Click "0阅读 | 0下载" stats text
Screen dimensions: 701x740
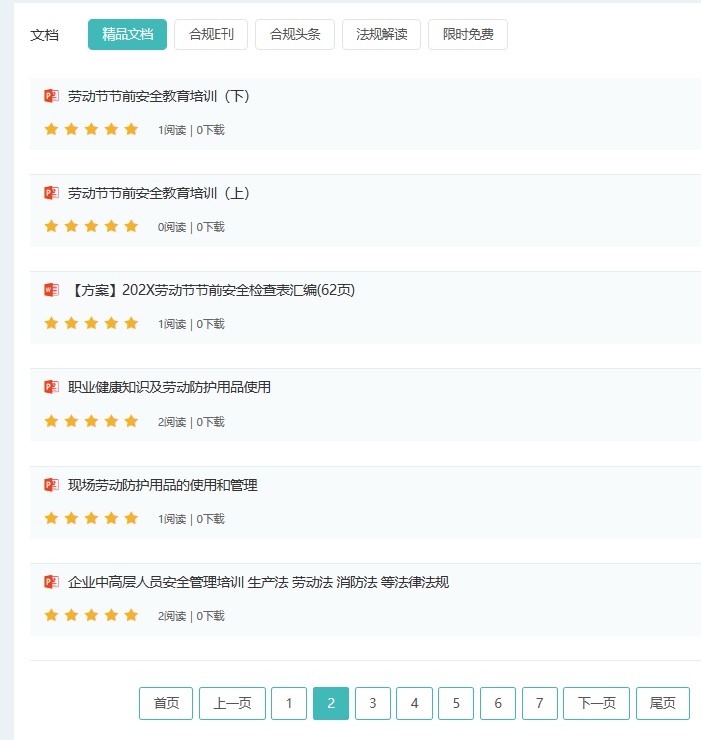click(191, 227)
